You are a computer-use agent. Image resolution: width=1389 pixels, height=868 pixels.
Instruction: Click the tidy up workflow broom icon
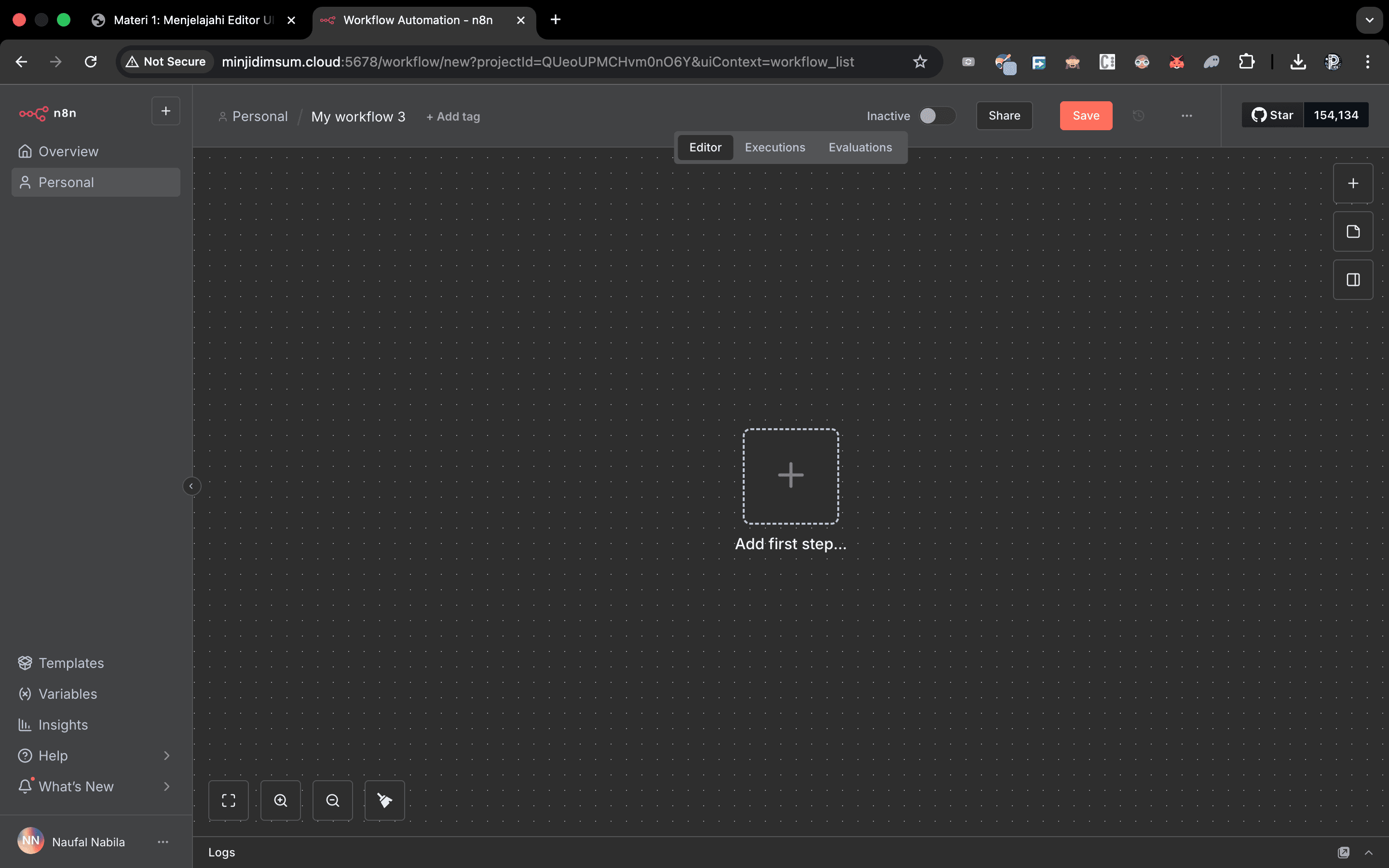[x=384, y=800]
